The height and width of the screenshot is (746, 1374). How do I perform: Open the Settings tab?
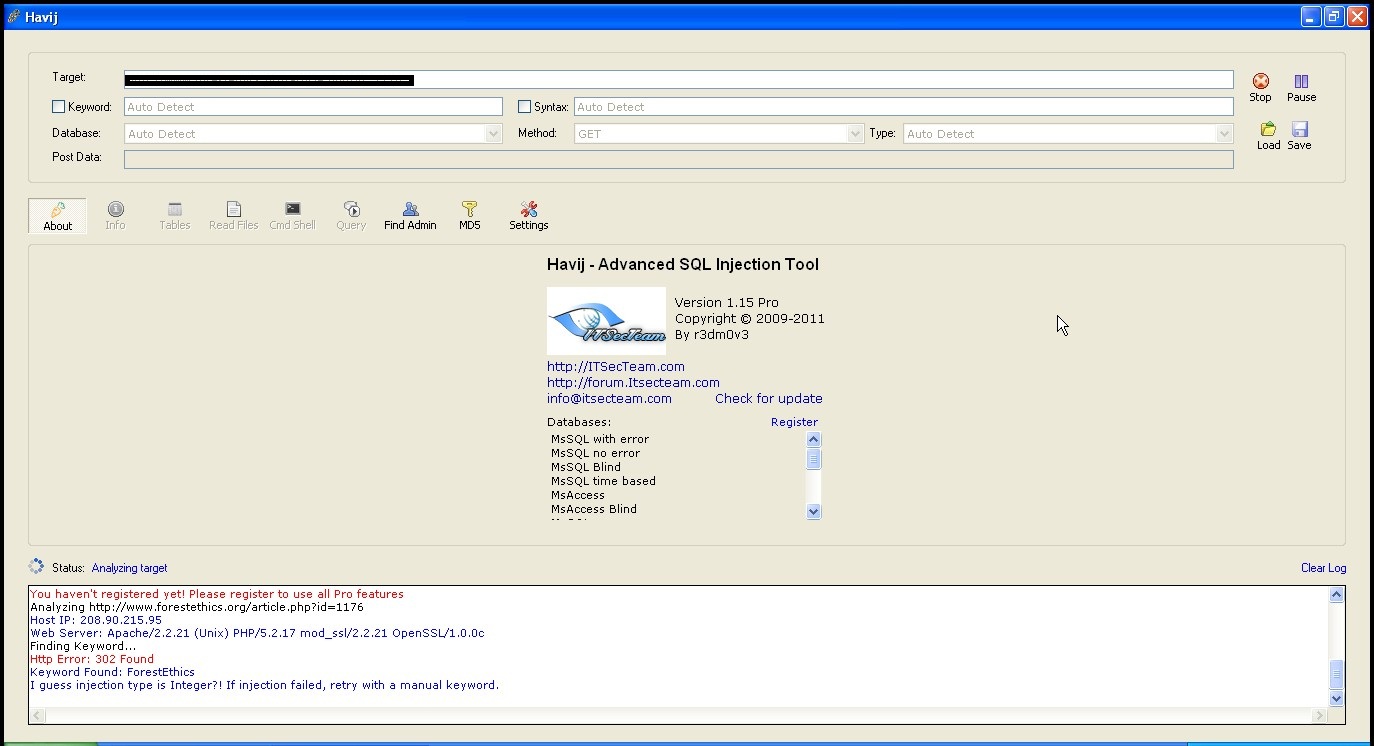[529, 216]
